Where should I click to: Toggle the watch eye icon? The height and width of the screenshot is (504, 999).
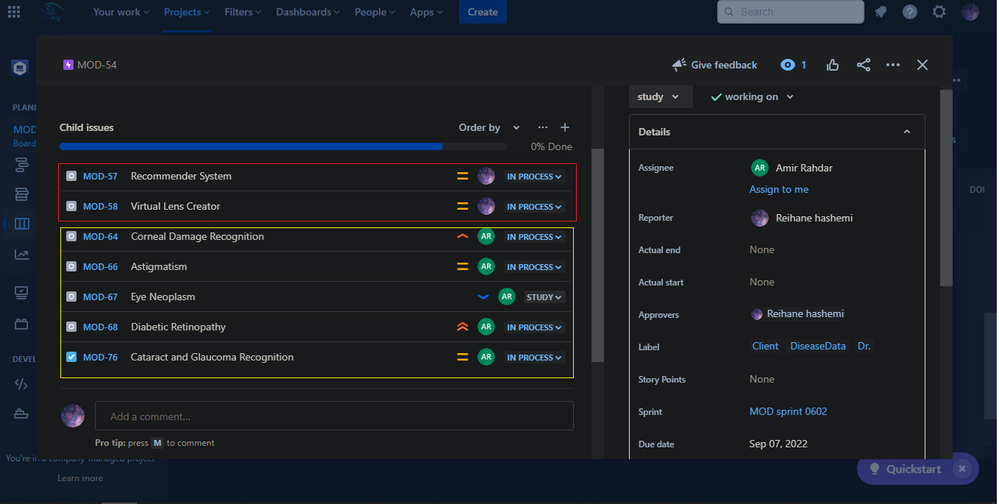pyautogui.click(x=788, y=65)
